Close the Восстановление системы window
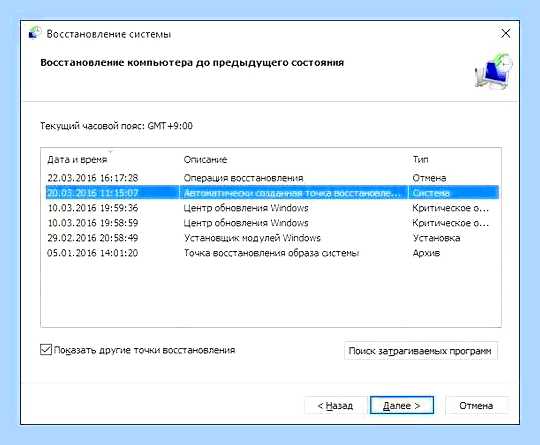The height and width of the screenshot is (445, 540). (506, 33)
